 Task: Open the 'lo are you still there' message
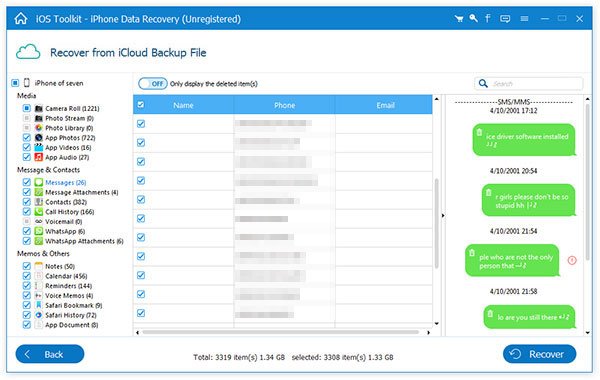530,317
